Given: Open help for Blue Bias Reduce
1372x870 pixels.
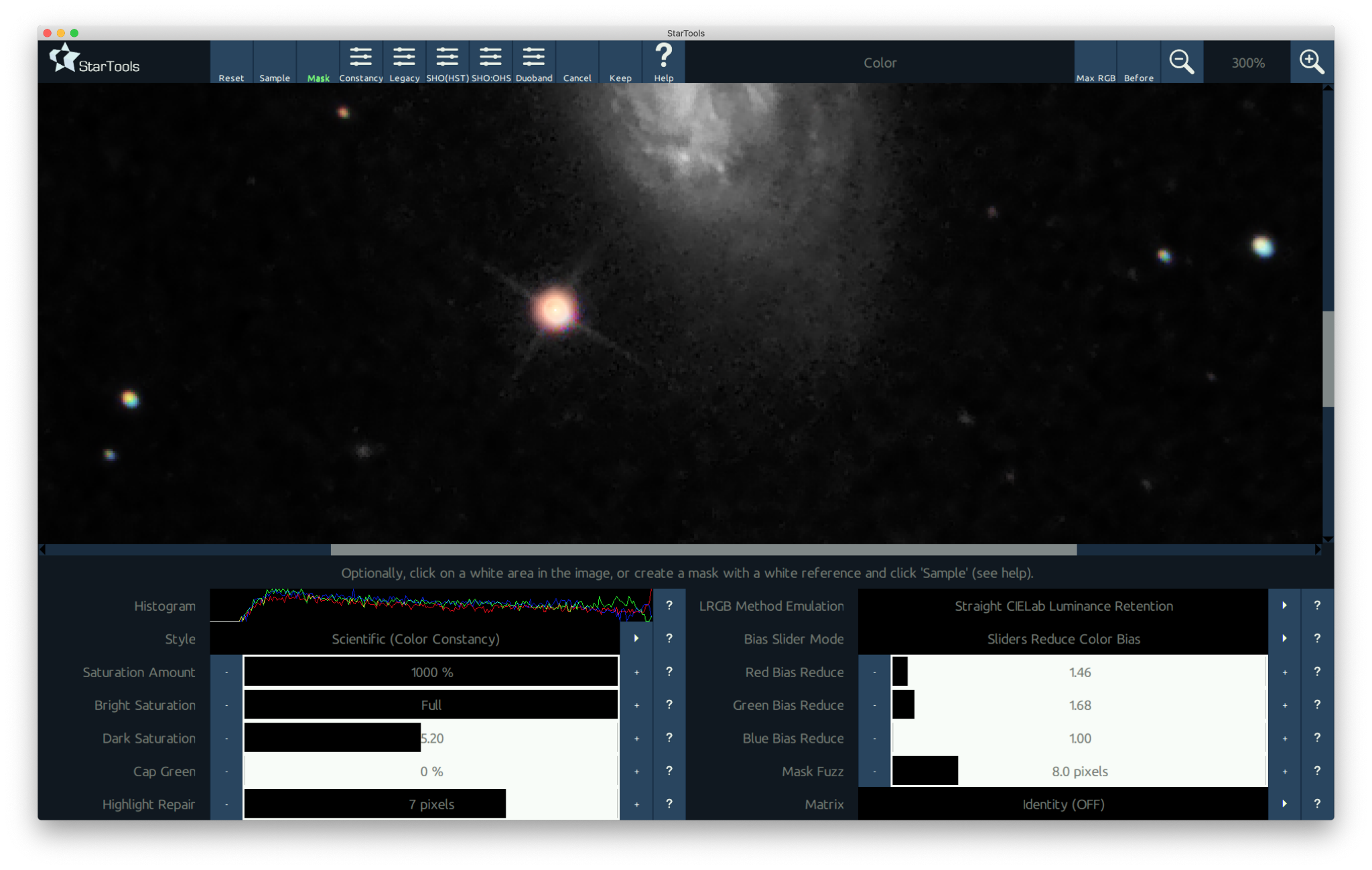Looking at the screenshot, I should [x=1317, y=738].
